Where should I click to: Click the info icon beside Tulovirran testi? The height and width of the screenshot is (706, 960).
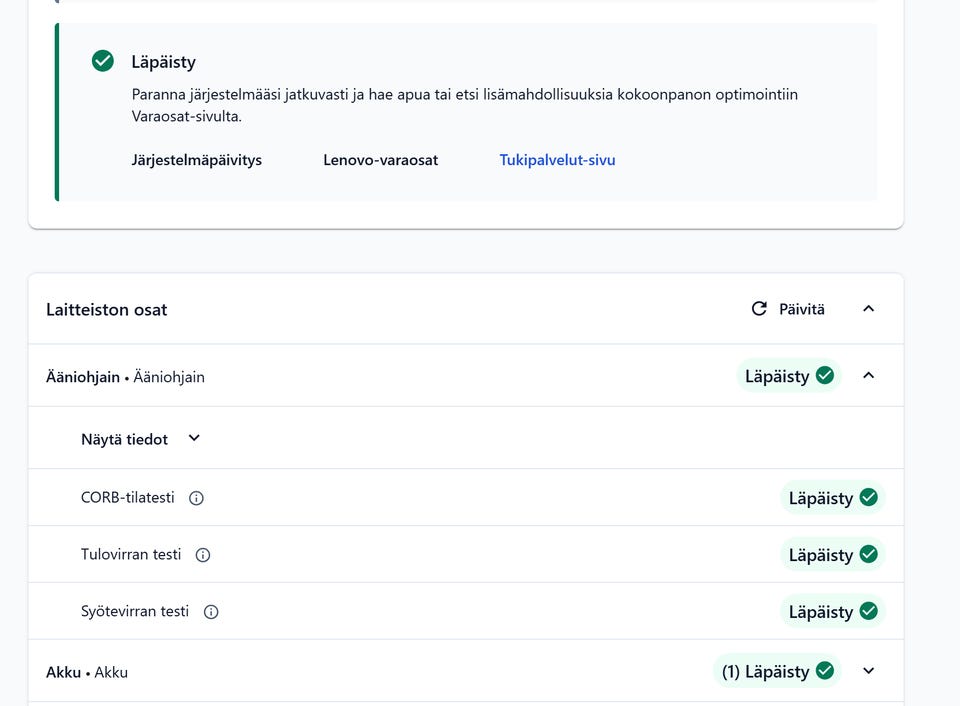203,555
